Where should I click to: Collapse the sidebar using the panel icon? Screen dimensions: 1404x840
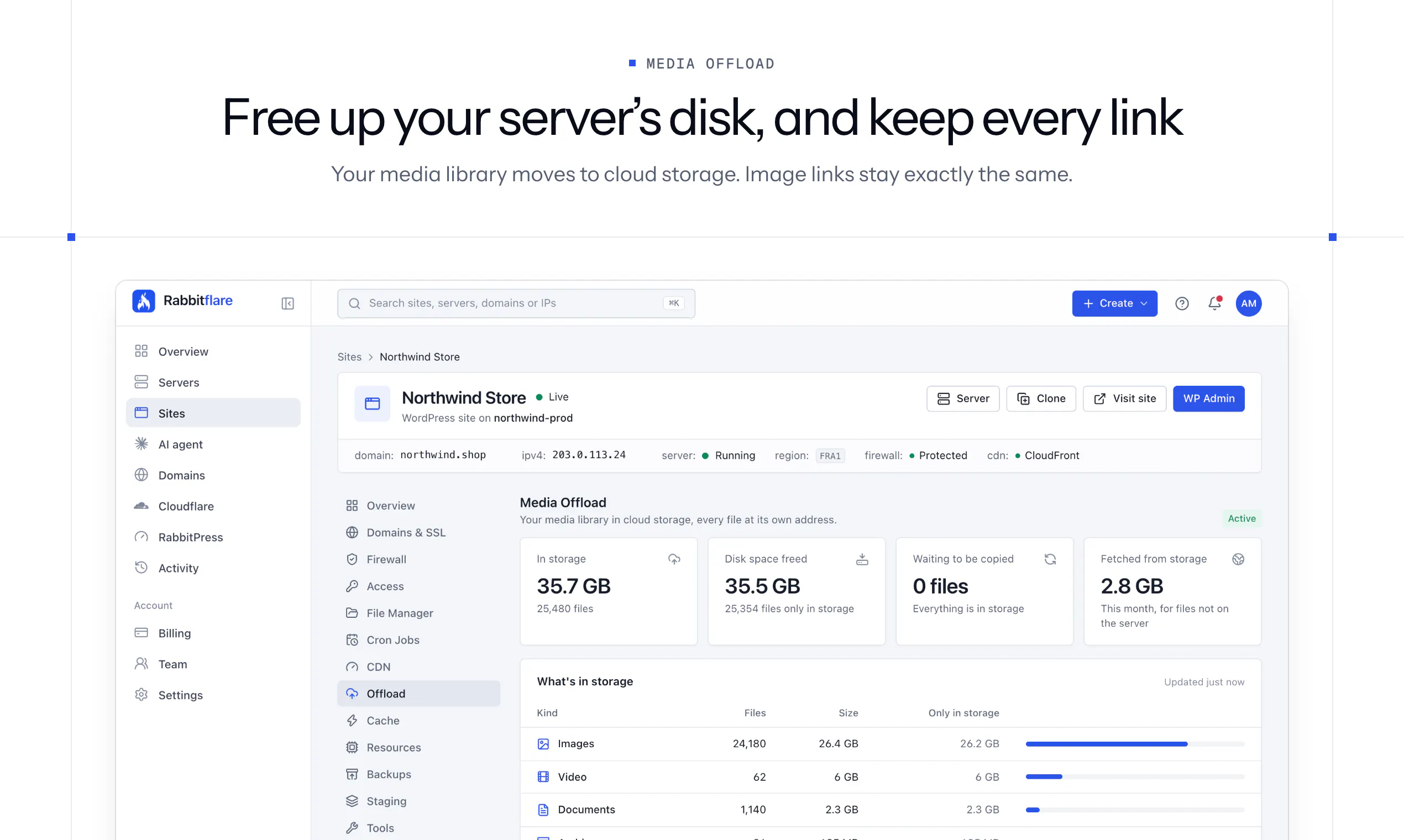287,303
